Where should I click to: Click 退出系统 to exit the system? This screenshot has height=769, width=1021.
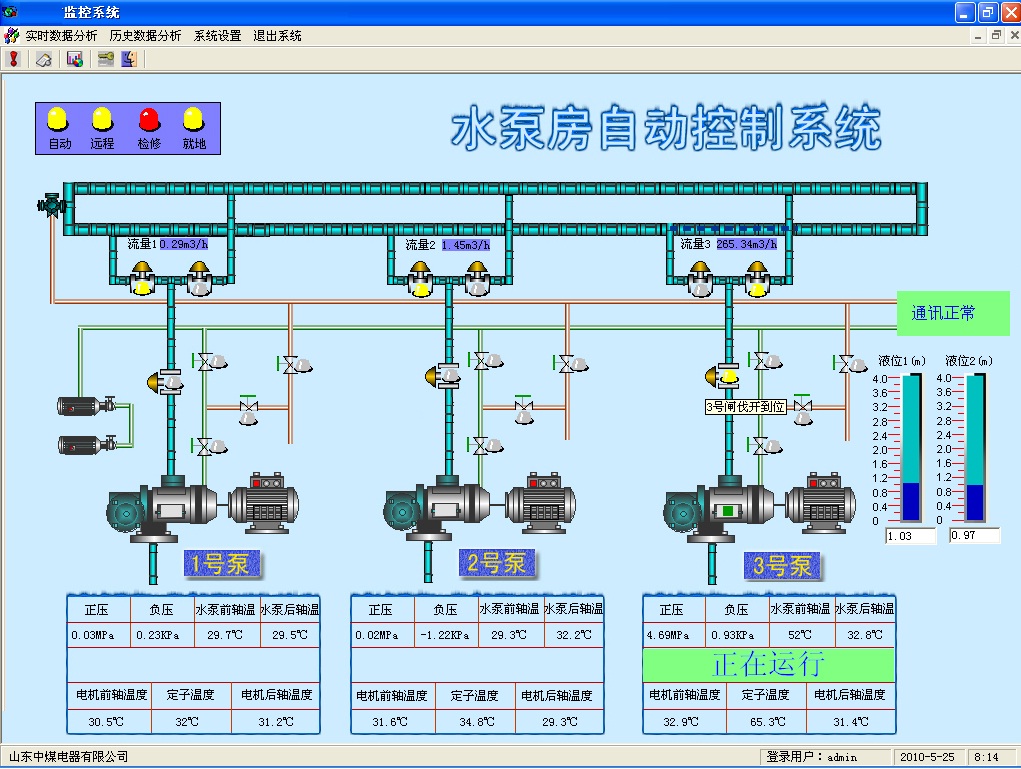[x=277, y=36]
